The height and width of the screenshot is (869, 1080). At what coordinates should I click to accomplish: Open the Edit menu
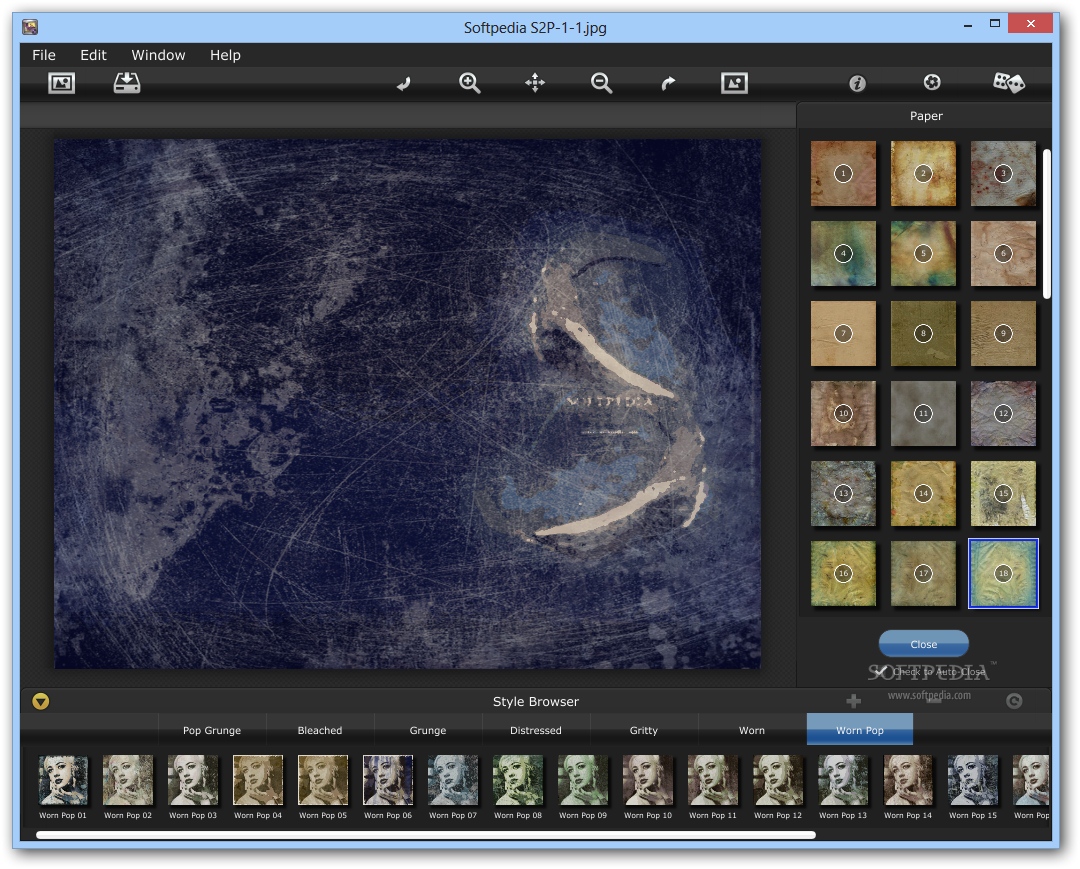click(x=93, y=55)
